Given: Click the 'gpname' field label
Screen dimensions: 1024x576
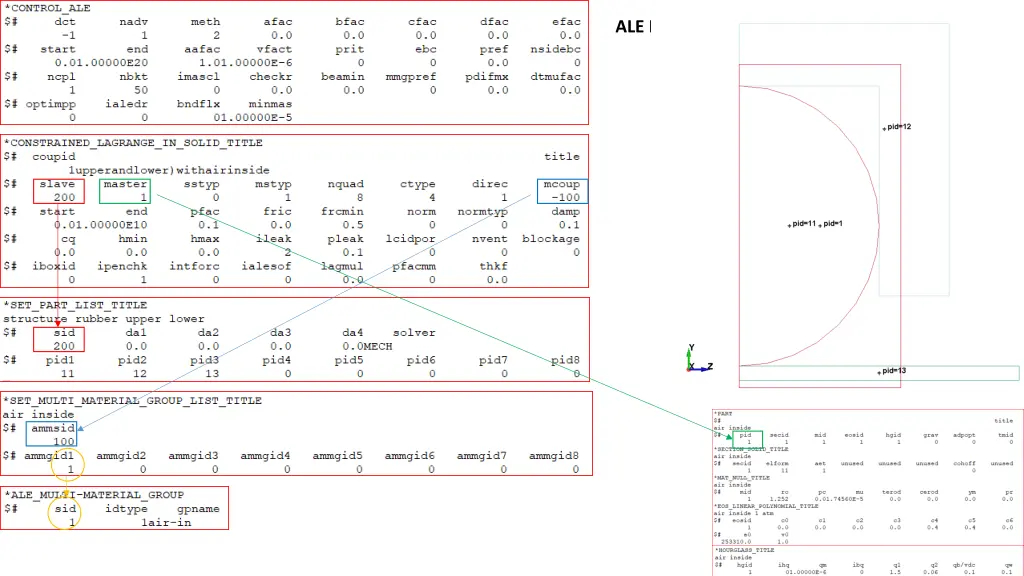Looking at the screenshot, I should tap(198, 508).
